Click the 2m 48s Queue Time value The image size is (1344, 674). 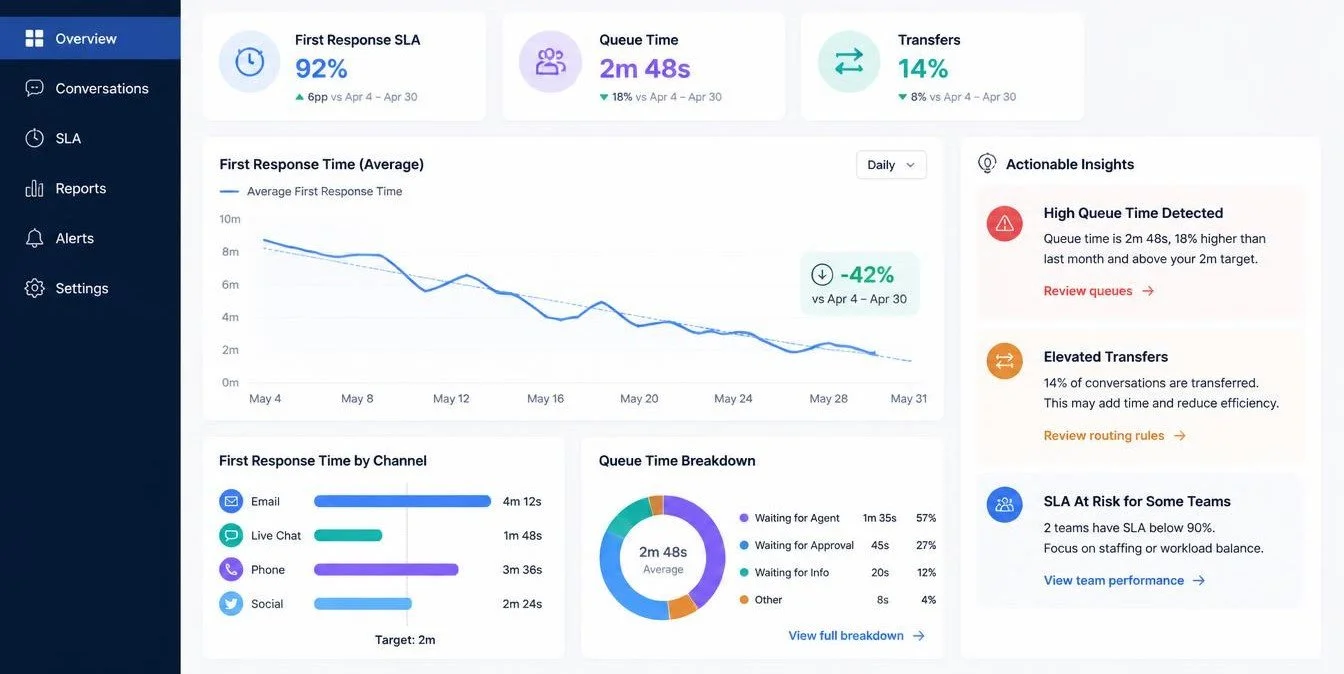(x=645, y=68)
